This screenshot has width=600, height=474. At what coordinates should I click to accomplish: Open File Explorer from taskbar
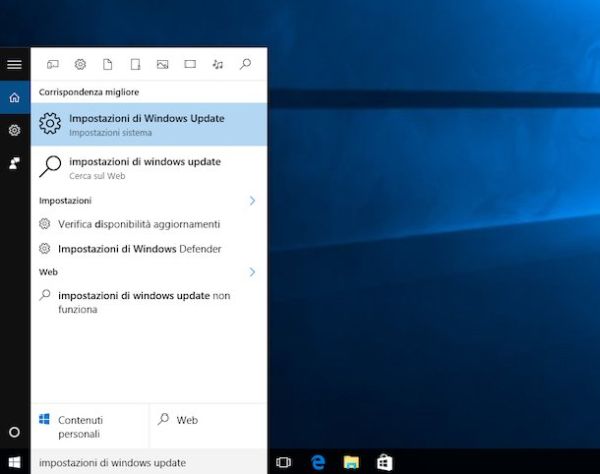coord(351,462)
